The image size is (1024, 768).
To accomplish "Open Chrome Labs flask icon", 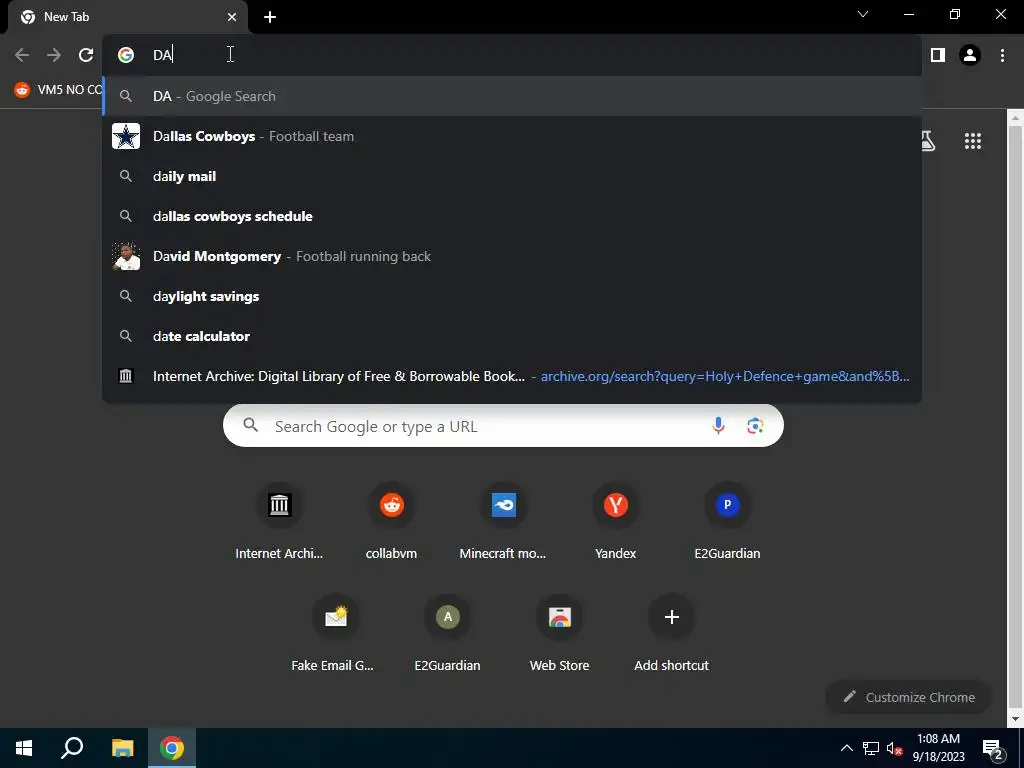I will pyautogui.click(x=927, y=141).
